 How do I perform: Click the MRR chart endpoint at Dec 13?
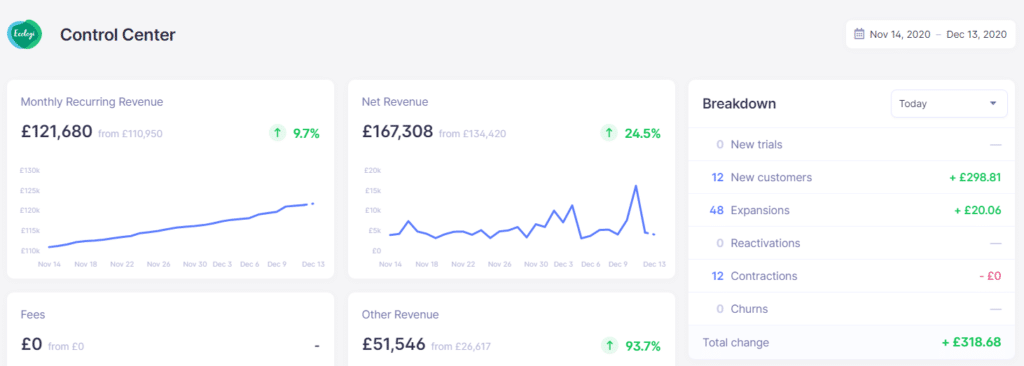pos(313,204)
